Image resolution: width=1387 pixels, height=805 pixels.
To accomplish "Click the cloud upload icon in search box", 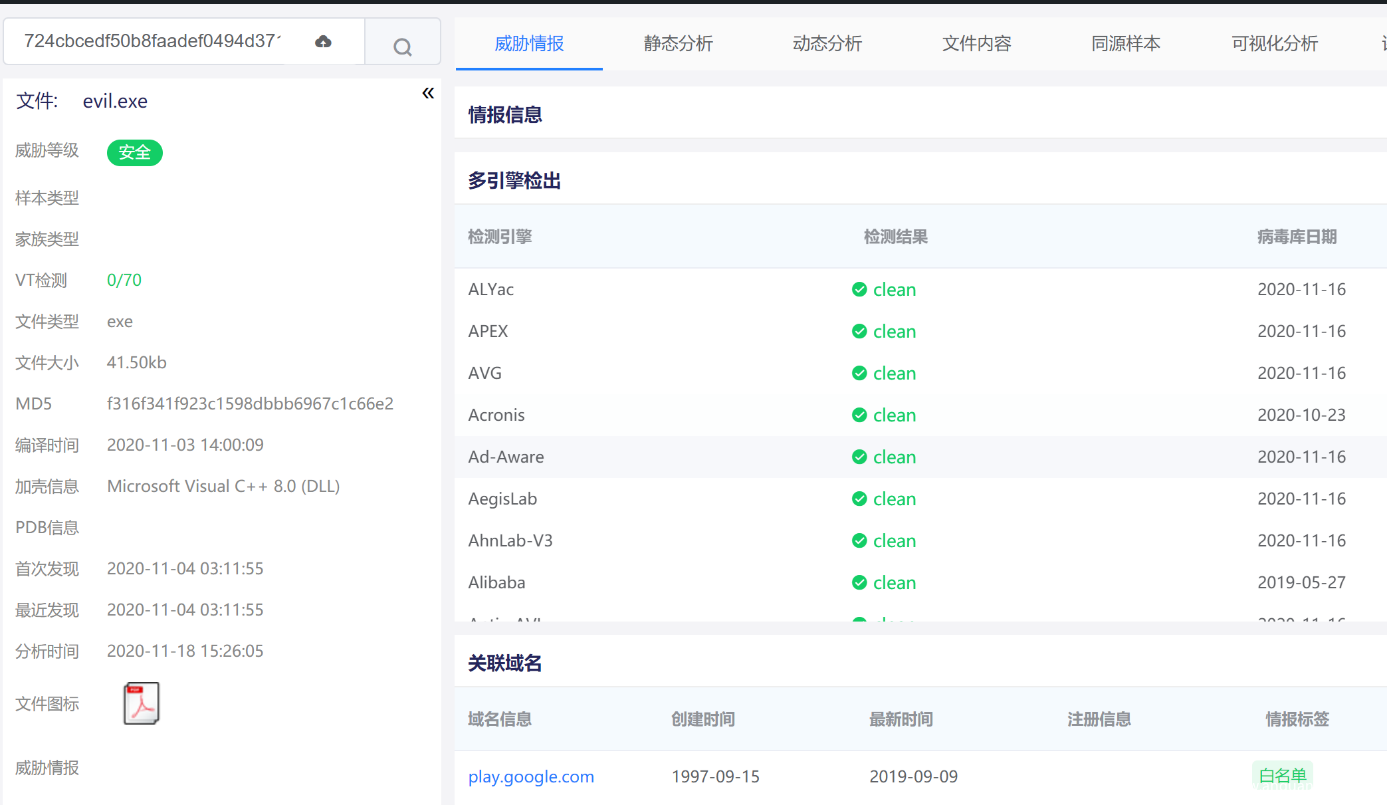I will point(323,42).
